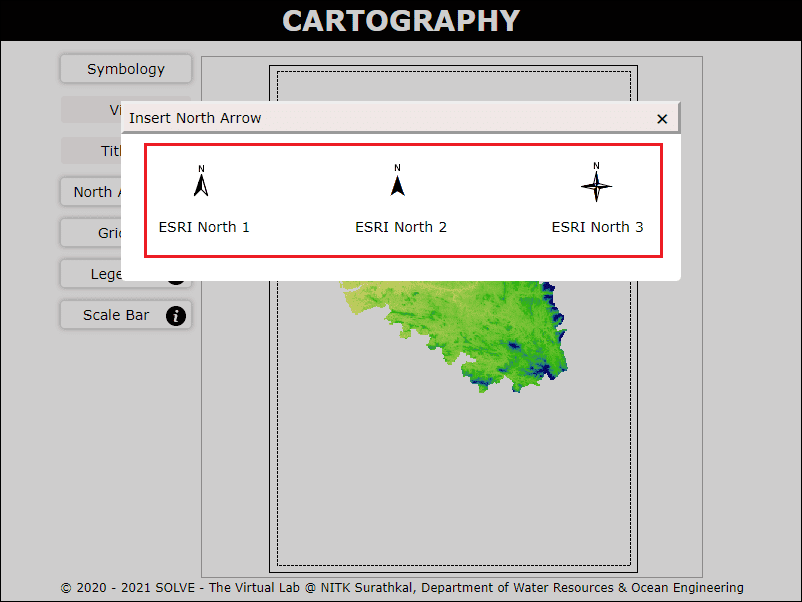Click the Scale Bar info icon
The image size is (802, 602).
tap(176, 316)
